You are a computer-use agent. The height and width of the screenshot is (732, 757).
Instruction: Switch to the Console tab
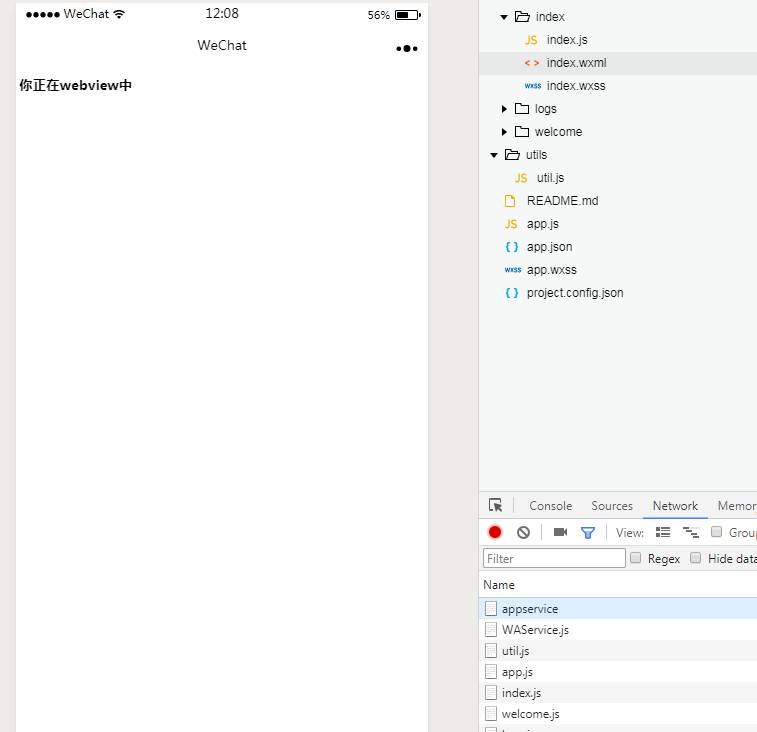pyautogui.click(x=550, y=506)
